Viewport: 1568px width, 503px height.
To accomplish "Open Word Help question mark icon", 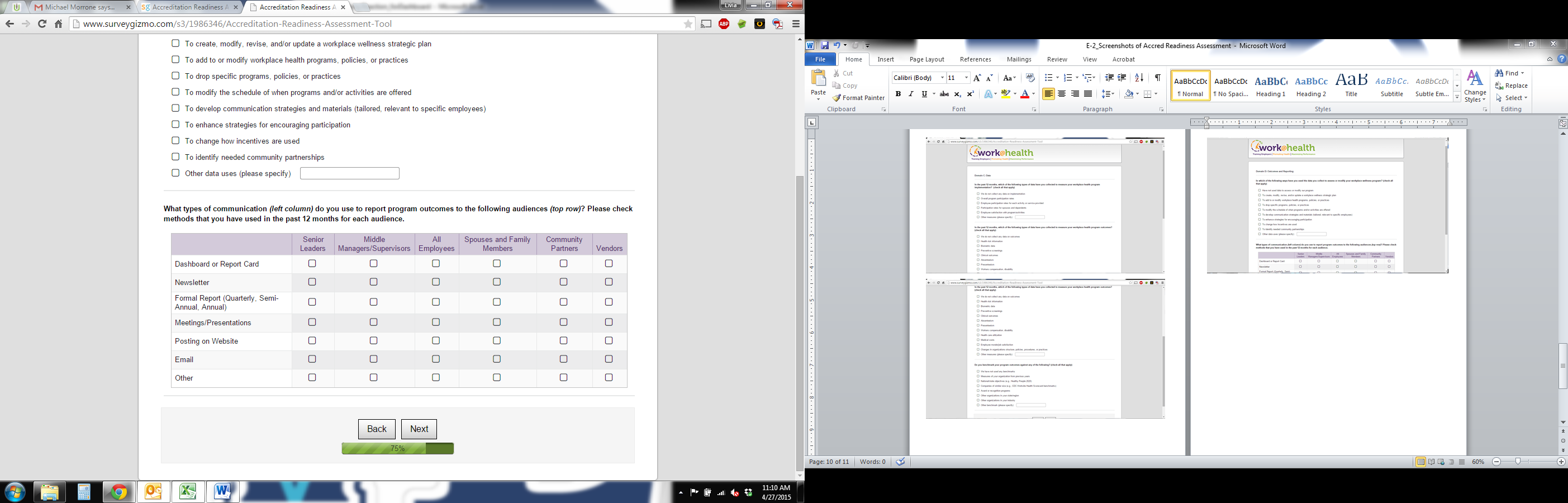I will point(1561,59).
